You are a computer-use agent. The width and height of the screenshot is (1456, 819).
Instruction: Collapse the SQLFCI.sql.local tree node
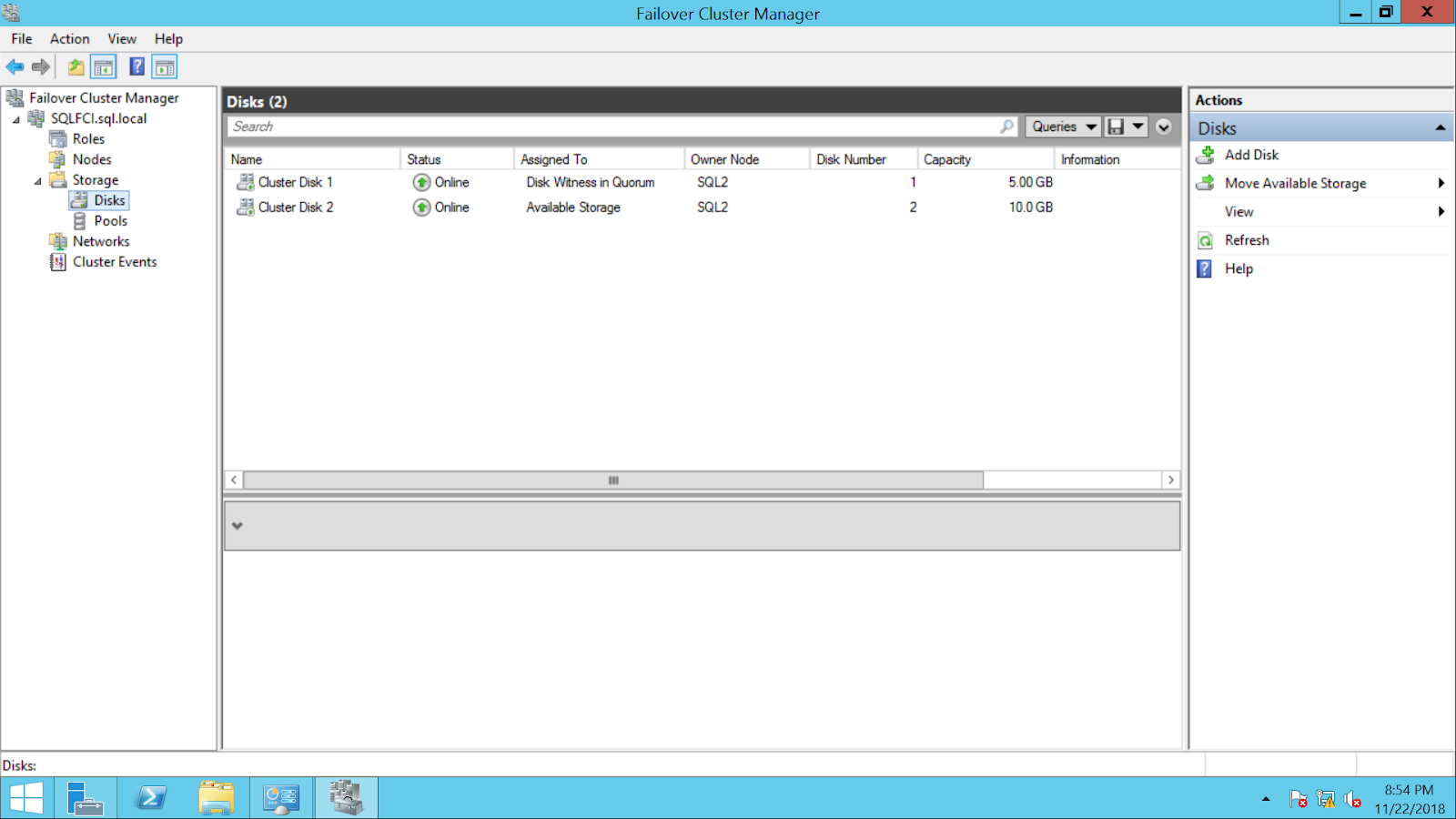15,119
